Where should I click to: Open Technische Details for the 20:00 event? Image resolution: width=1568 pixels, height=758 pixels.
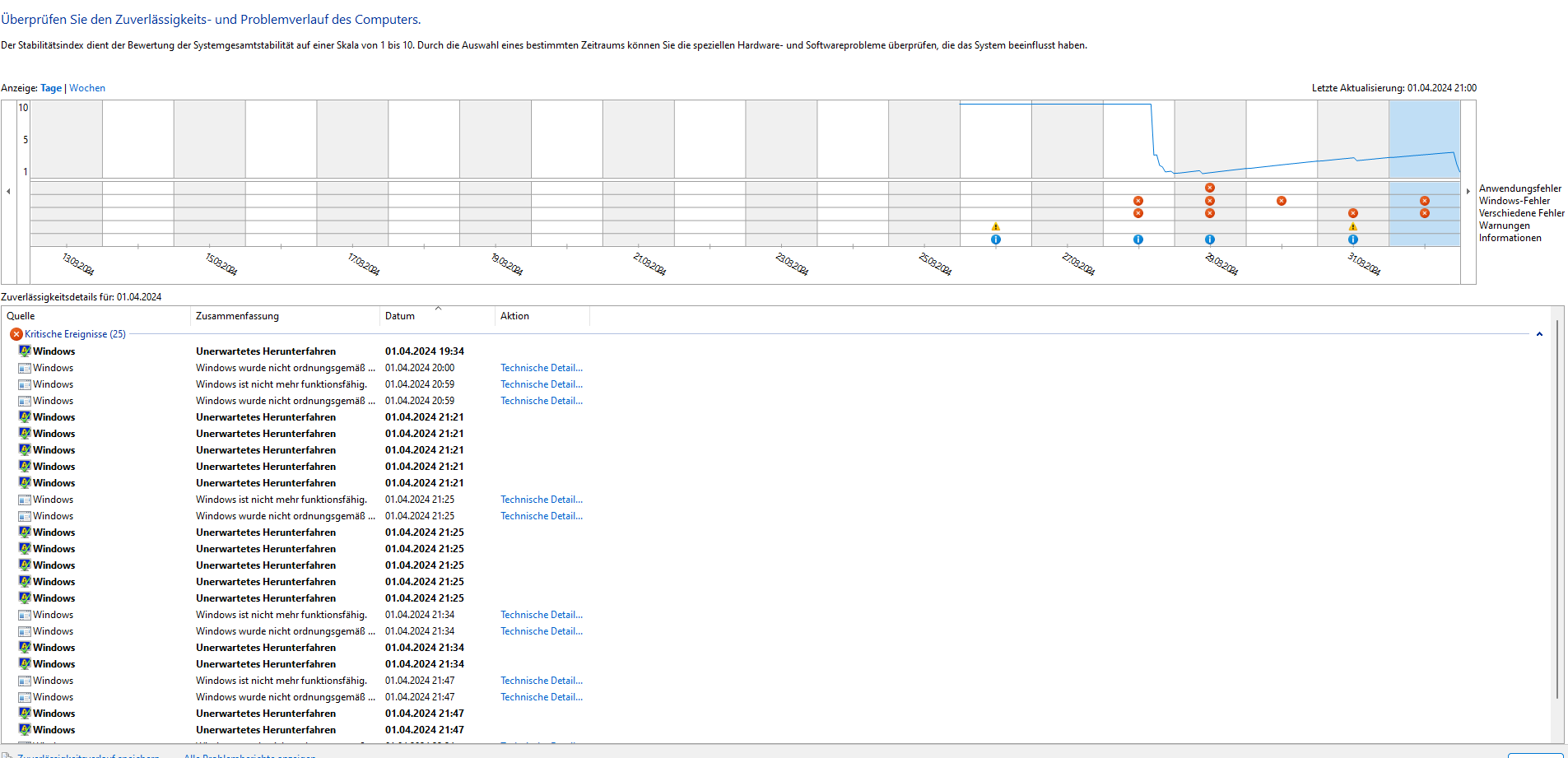(x=542, y=368)
